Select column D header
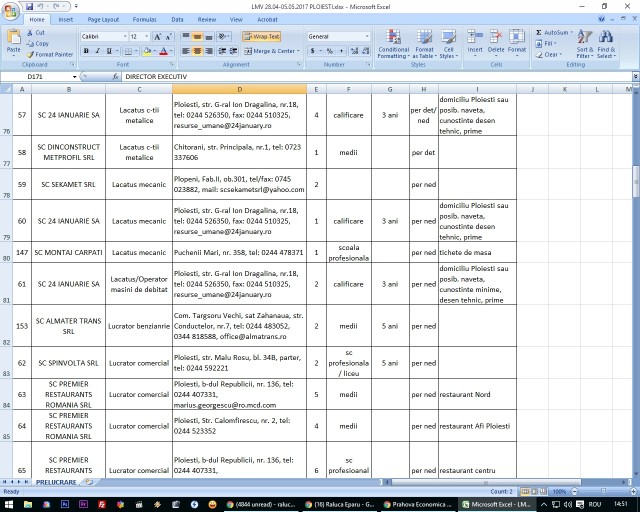 coord(240,89)
